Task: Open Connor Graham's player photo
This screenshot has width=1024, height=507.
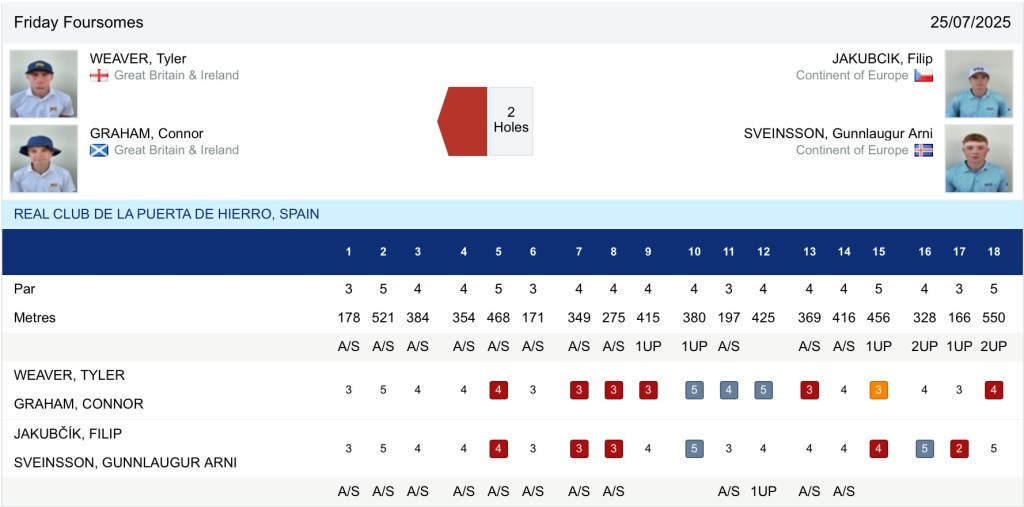Action: (44, 158)
